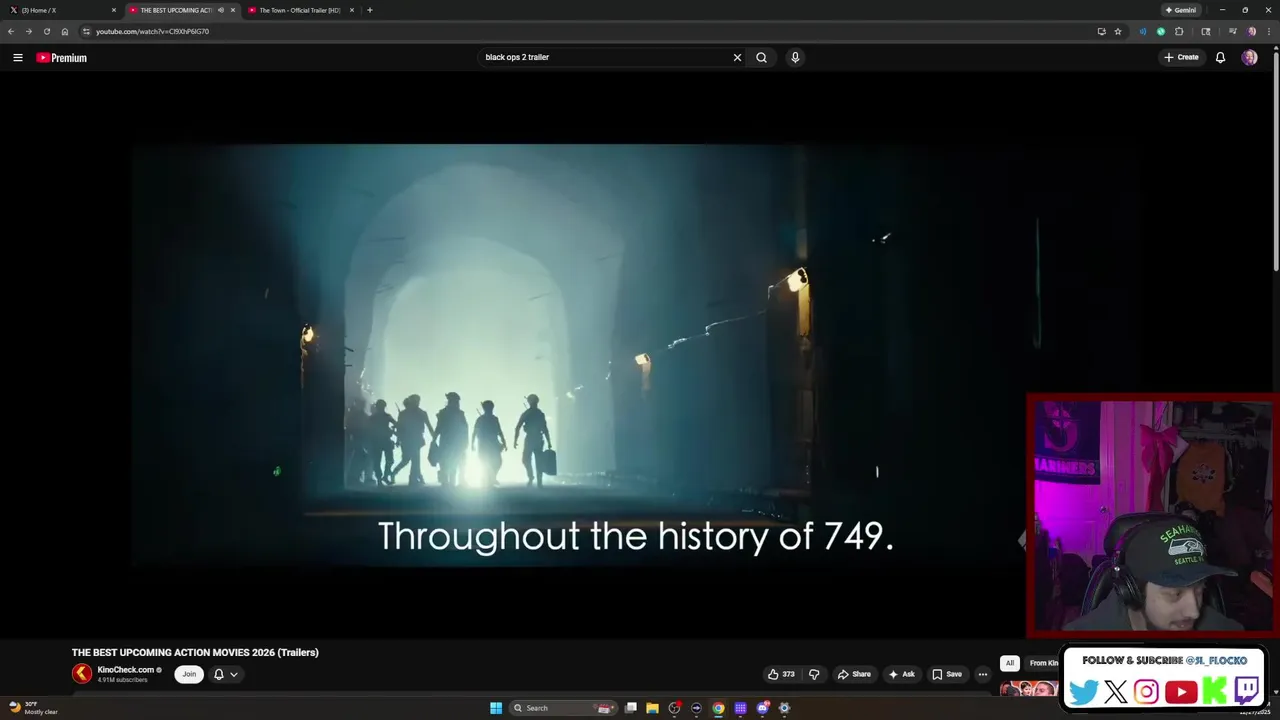Viewport: 1280px width, 720px height.
Task: View site information icon
Action: pyautogui.click(x=86, y=31)
